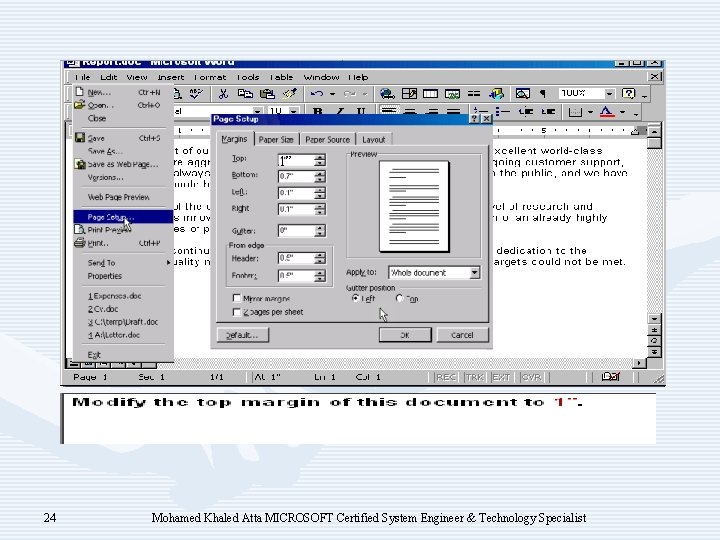Screen dimensions: 720x540
Task: Toggle the TRK track changes indicator
Action: click(474, 377)
